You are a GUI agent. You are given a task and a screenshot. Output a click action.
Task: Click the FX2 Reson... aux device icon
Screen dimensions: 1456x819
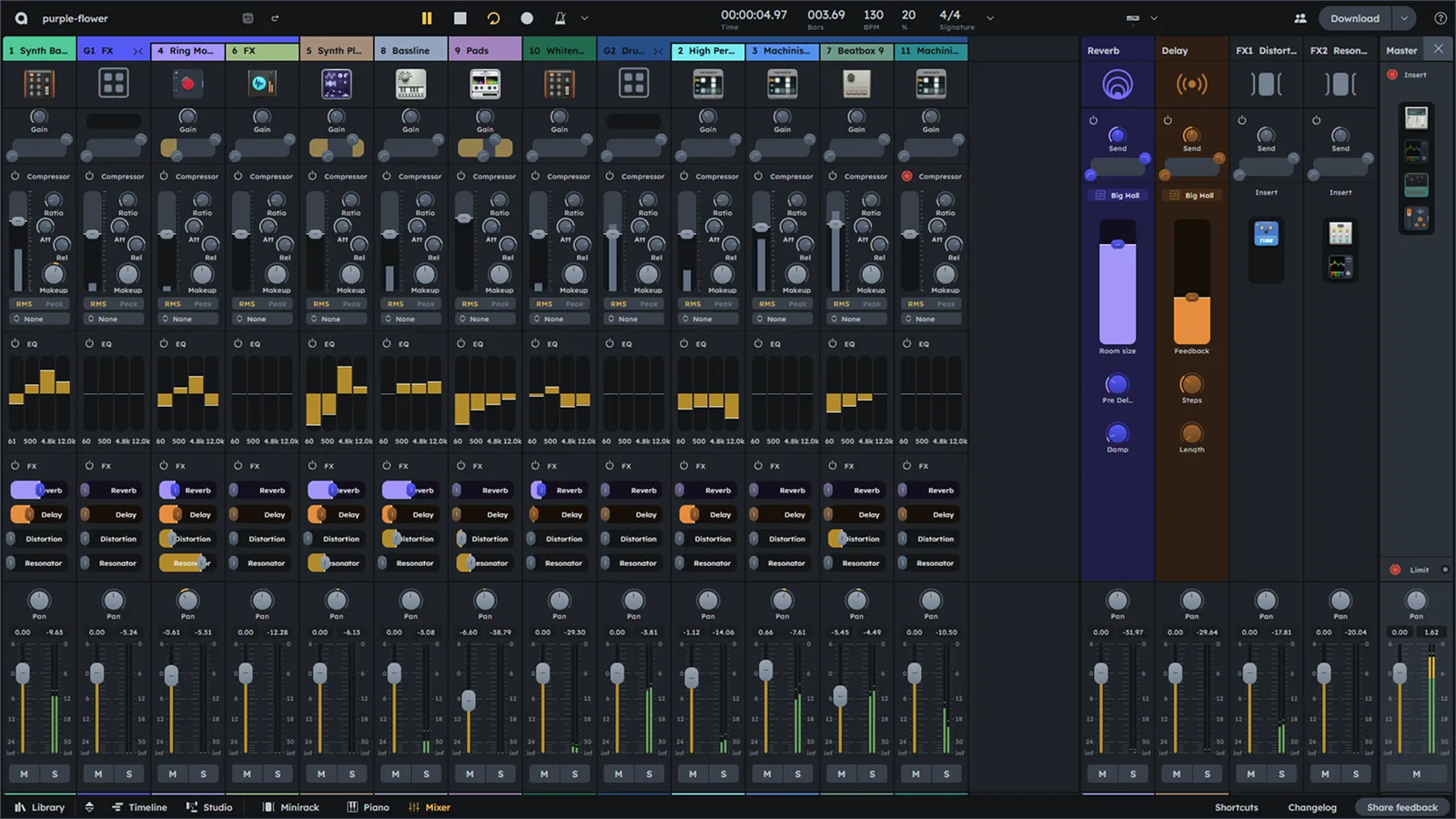[1340, 85]
